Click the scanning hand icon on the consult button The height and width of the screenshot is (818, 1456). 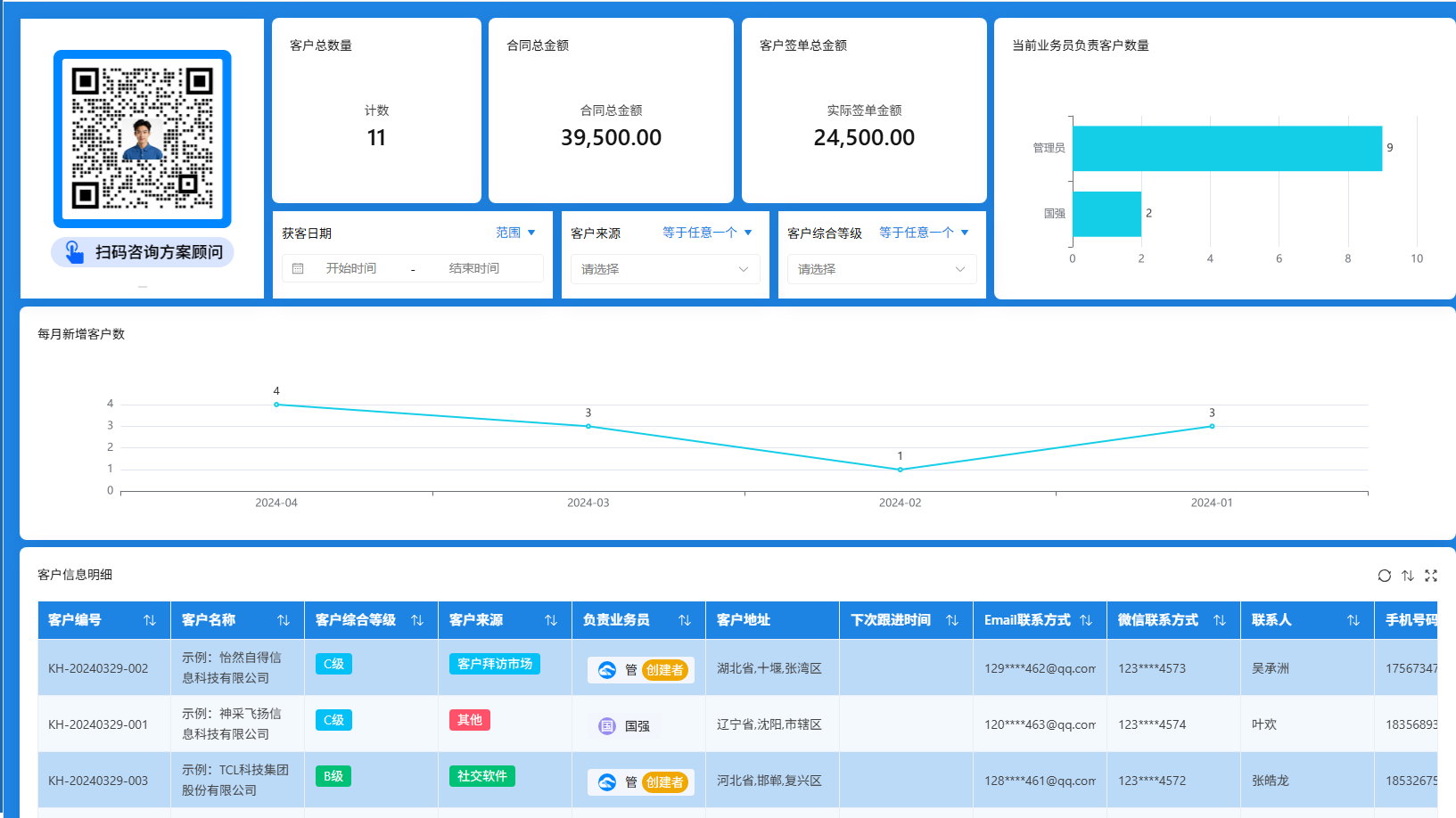point(75,251)
